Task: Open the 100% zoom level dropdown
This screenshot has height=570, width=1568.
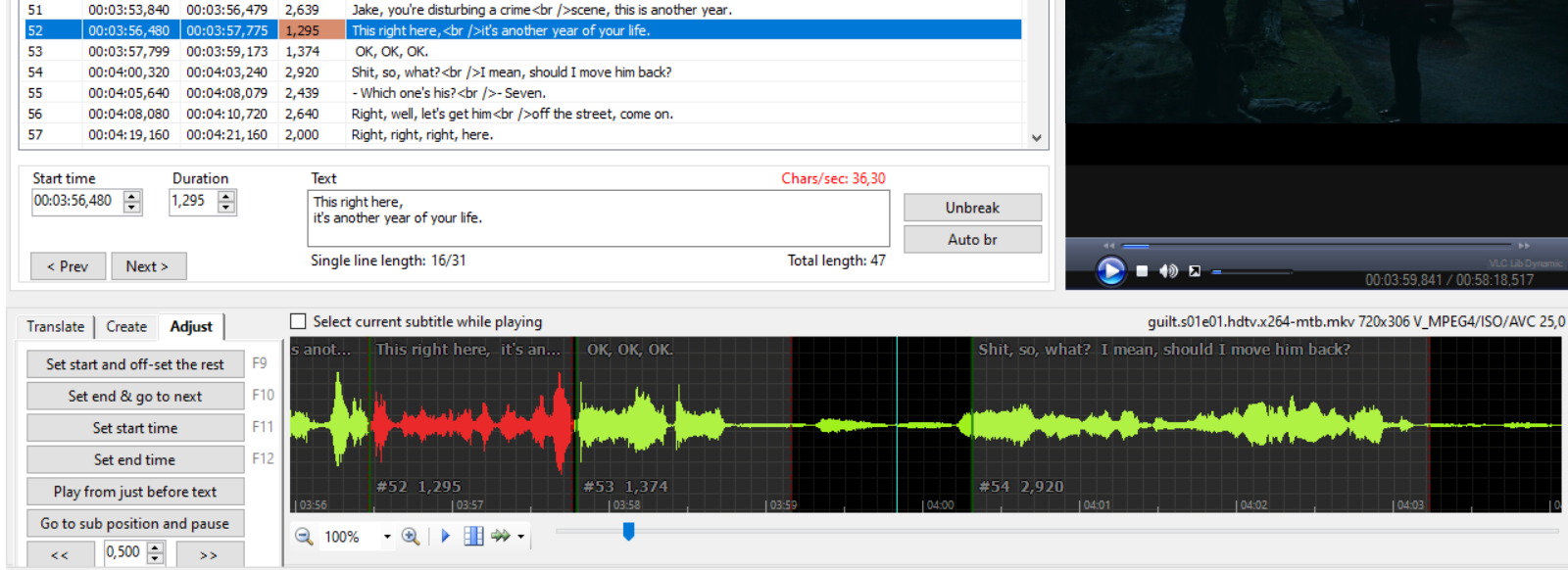Action: [x=387, y=537]
